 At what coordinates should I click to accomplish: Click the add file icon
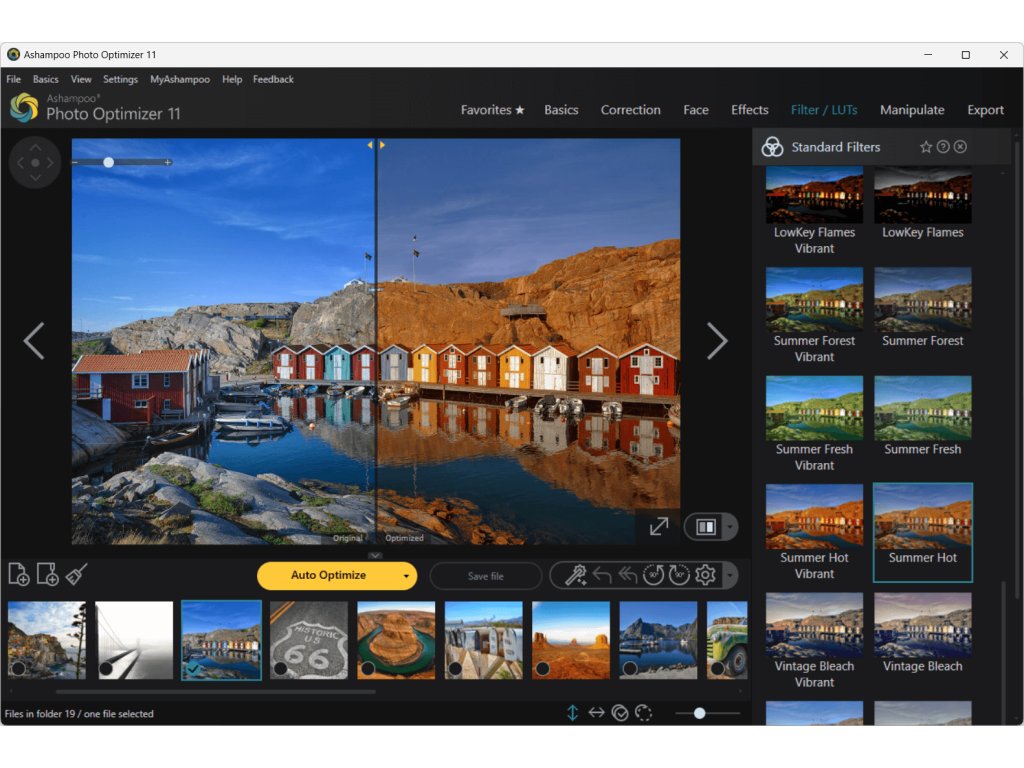[18, 574]
